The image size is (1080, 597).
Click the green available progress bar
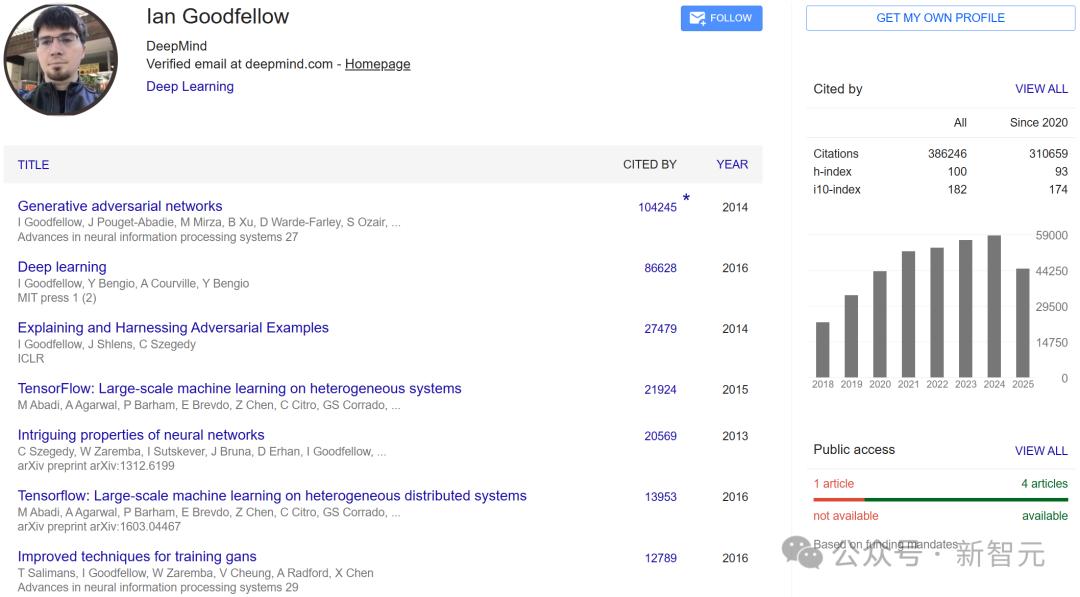(966, 499)
